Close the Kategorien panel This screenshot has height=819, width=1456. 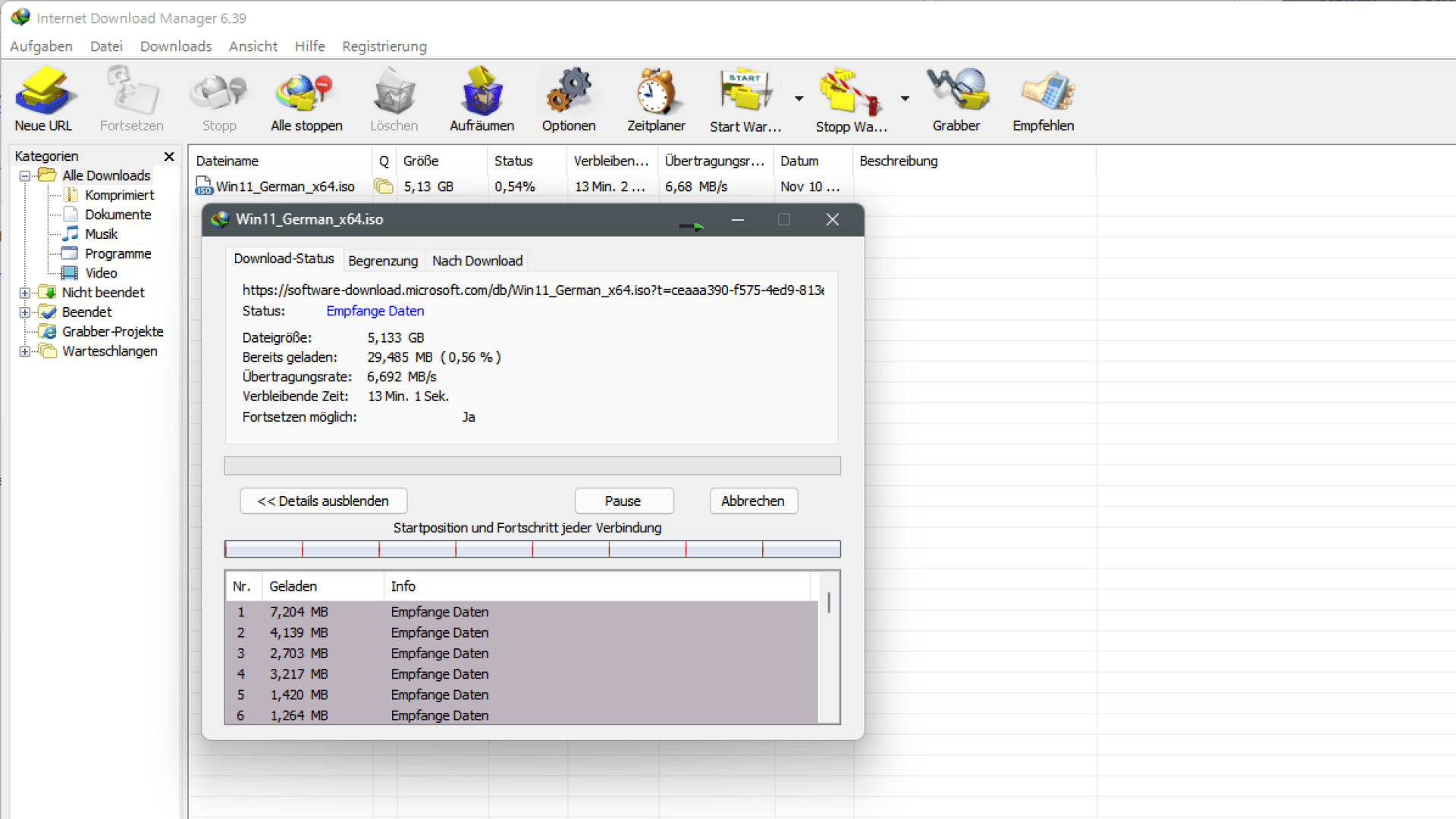pyautogui.click(x=169, y=156)
